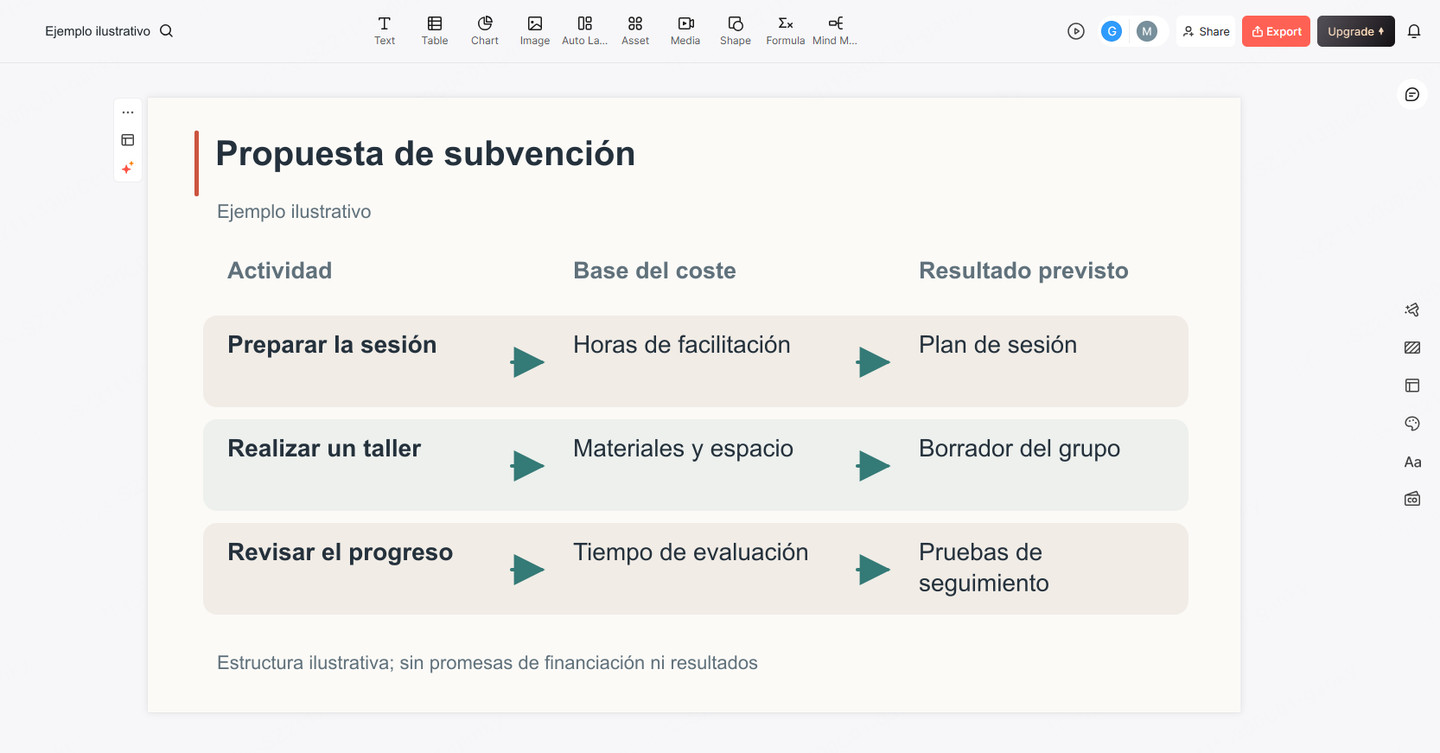Select 'Realizar un taller' text

(324, 449)
